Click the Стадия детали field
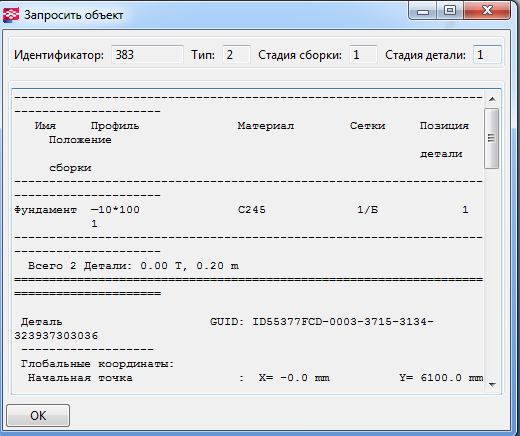The image size is (520, 436). [x=487, y=54]
